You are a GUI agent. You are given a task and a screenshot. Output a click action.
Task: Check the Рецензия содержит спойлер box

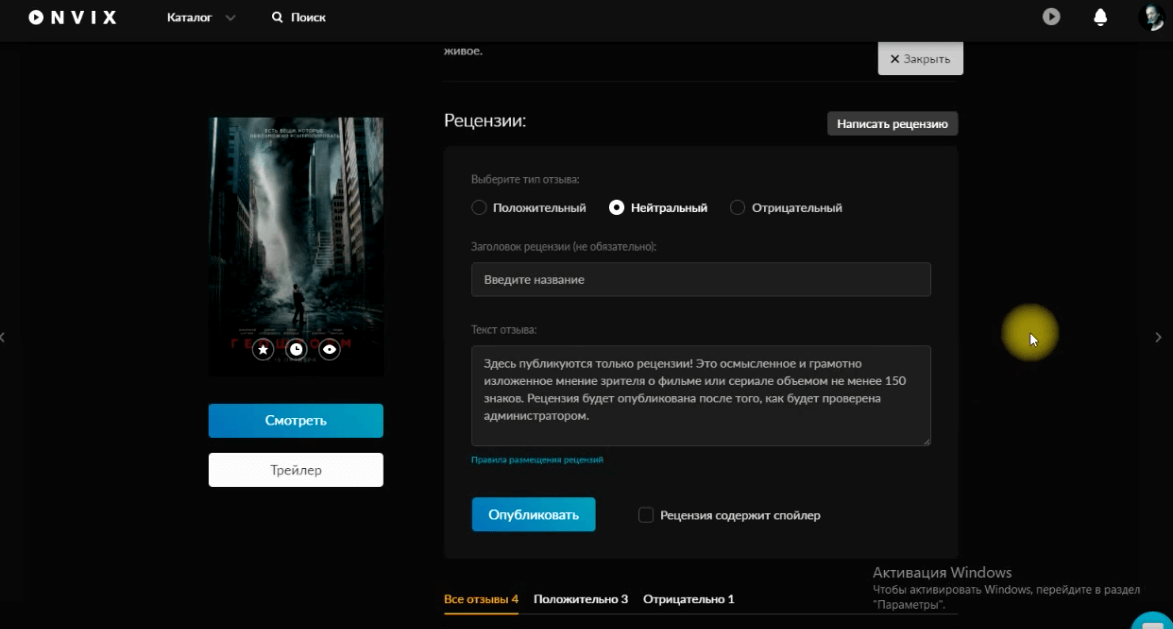(x=646, y=515)
